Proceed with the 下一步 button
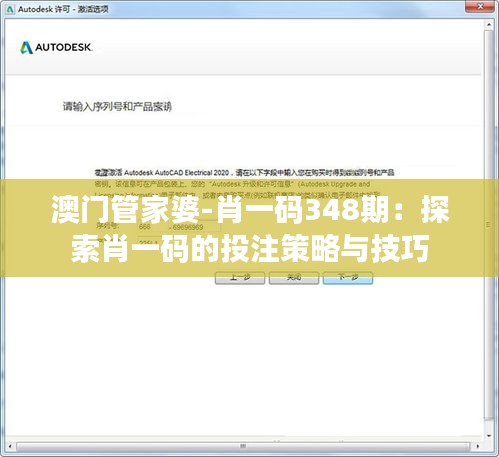 pyautogui.click(x=348, y=277)
